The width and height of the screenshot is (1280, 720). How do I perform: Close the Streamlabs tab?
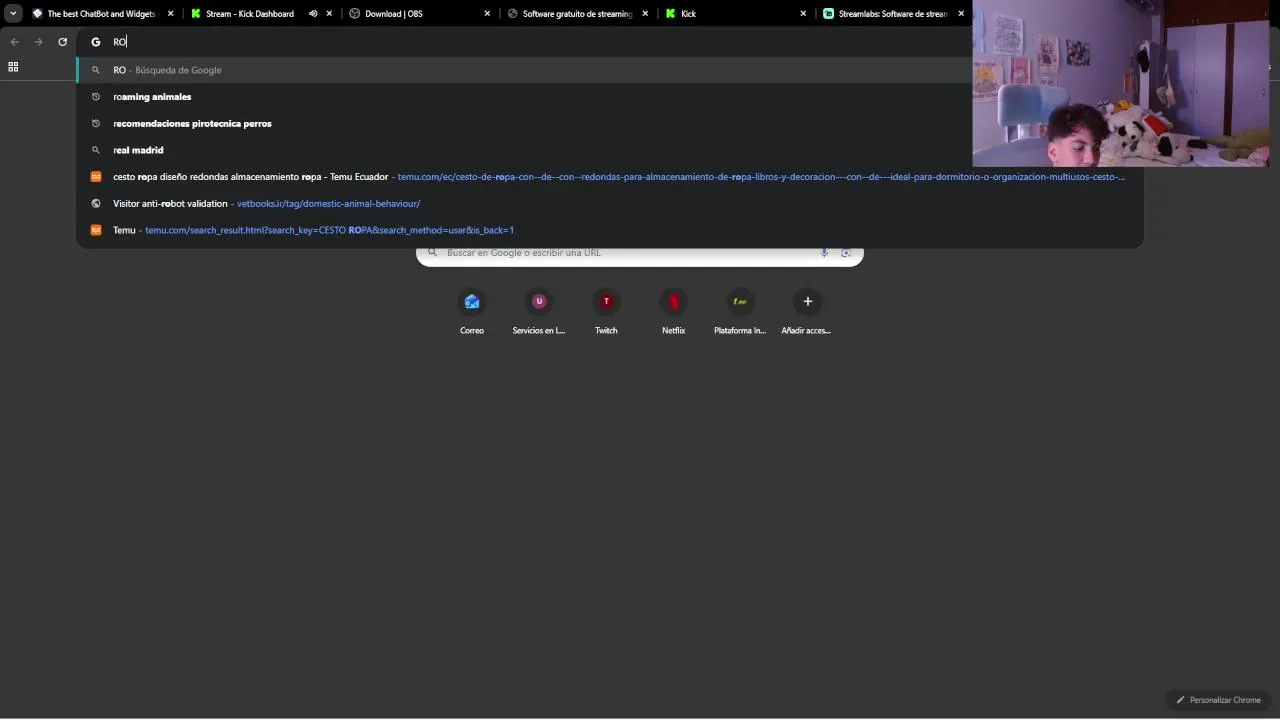tap(961, 14)
